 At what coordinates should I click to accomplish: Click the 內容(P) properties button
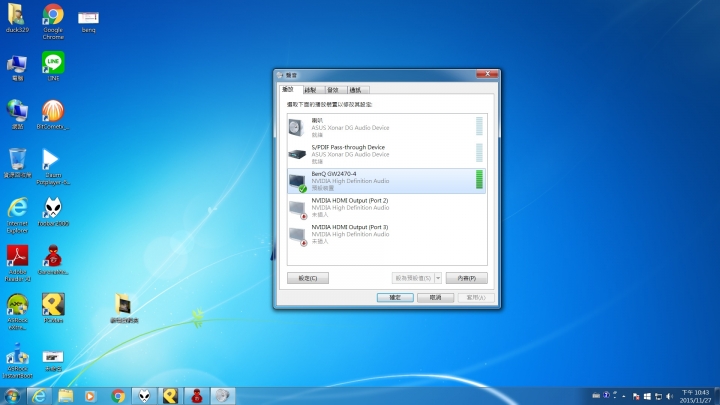click(x=467, y=278)
